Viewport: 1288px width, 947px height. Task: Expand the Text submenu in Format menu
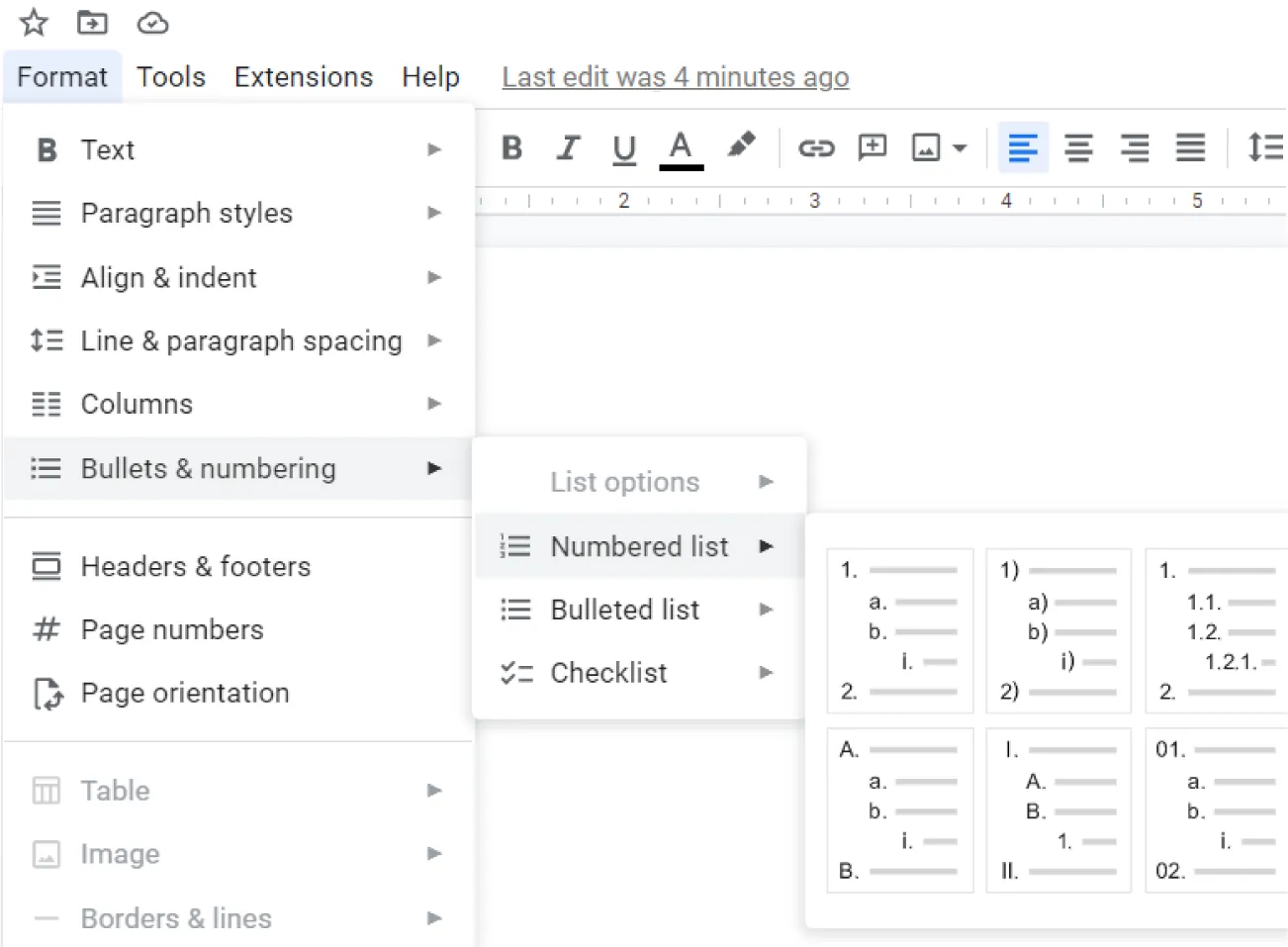[107, 149]
